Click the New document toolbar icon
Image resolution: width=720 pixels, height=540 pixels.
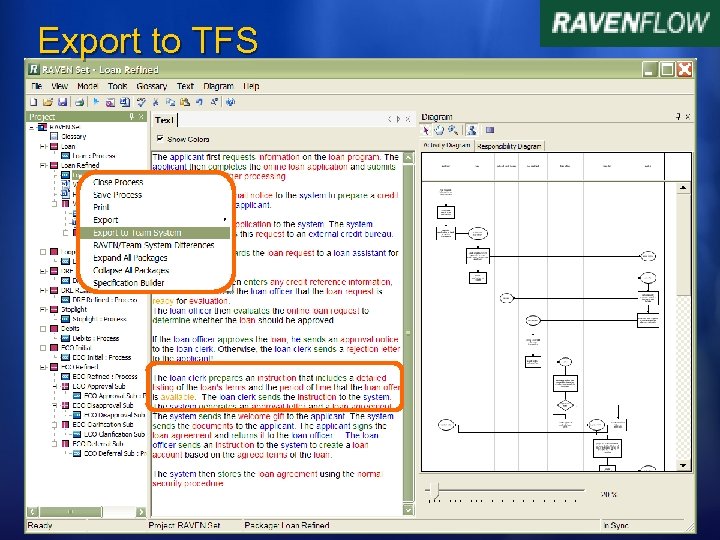click(x=34, y=102)
